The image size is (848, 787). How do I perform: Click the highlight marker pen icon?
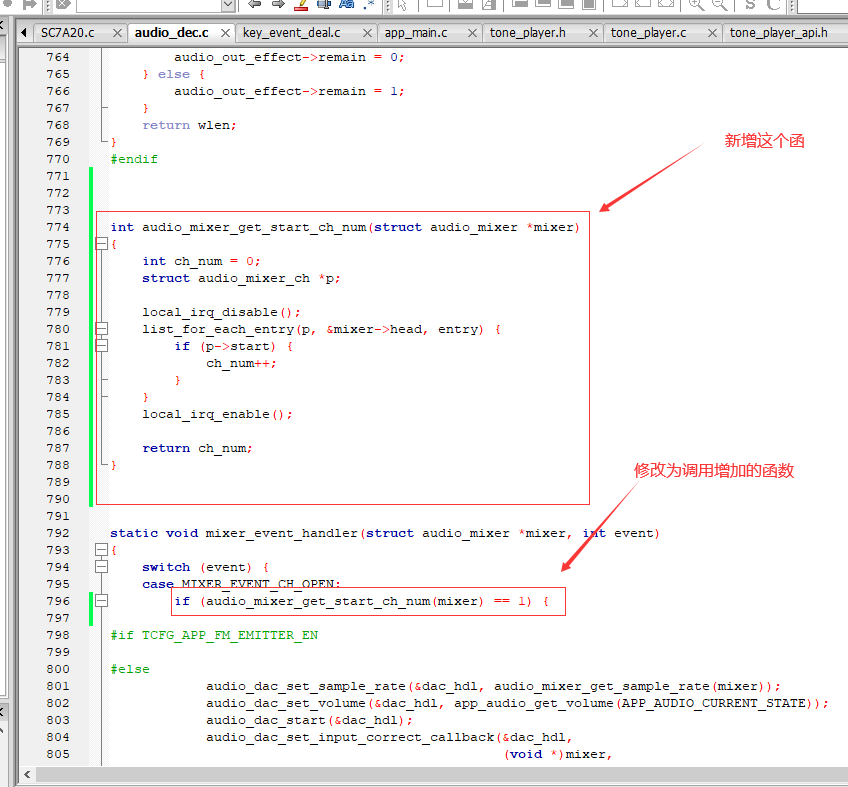click(x=301, y=5)
